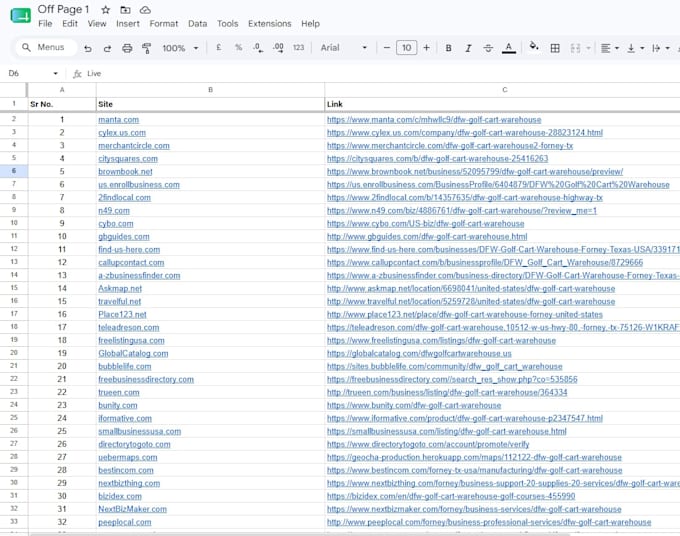Open the Tools menu
This screenshot has height=536, width=680.
pyautogui.click(x=227, y=24)
